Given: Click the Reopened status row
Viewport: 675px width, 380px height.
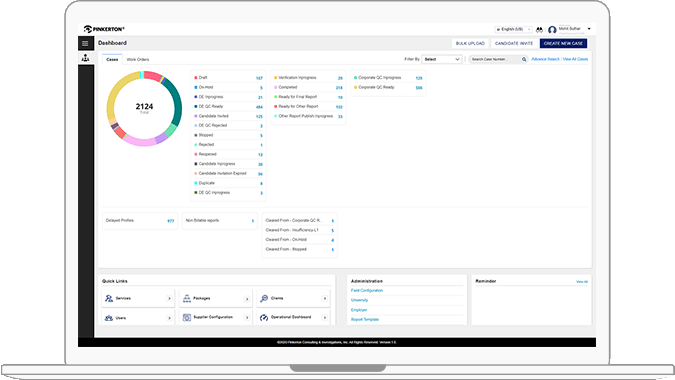Looking at the screenshot, I should (x=229, y=154).
